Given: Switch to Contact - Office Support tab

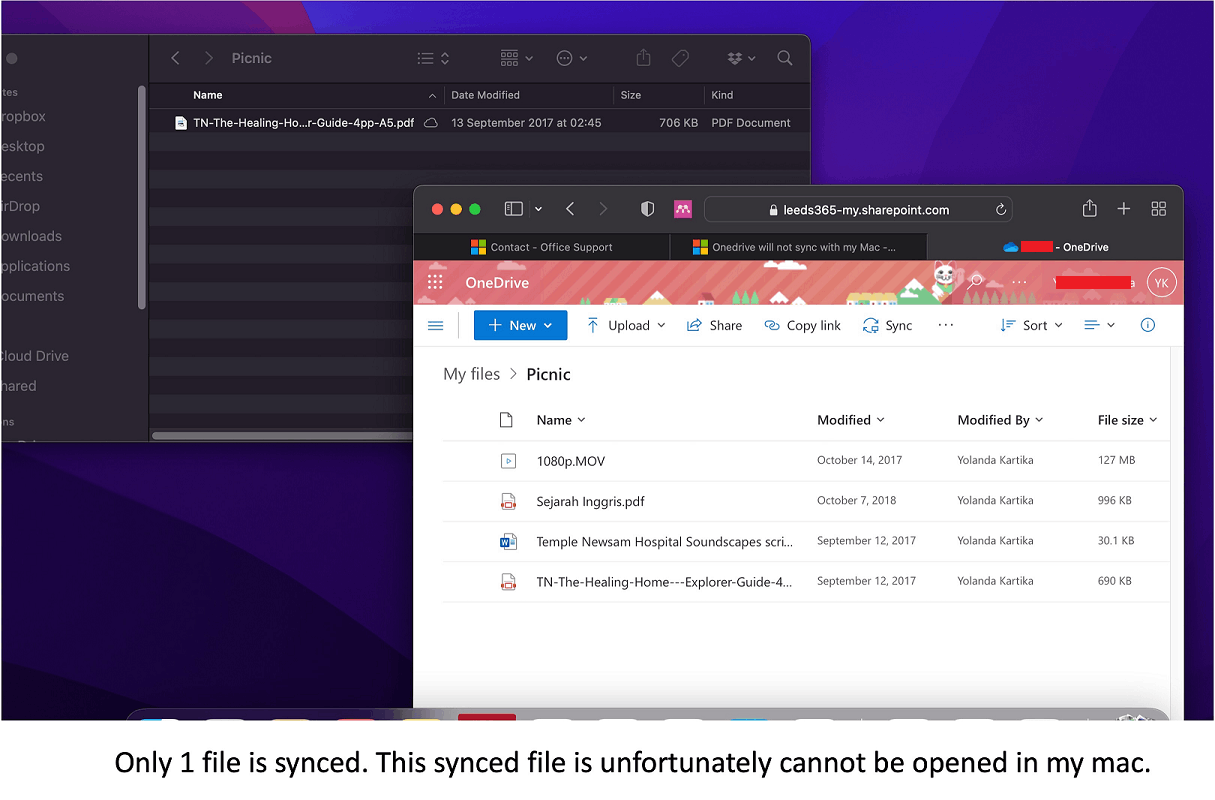Looking at the screenshot, I should pyautogui.click(x=542, y=247).
